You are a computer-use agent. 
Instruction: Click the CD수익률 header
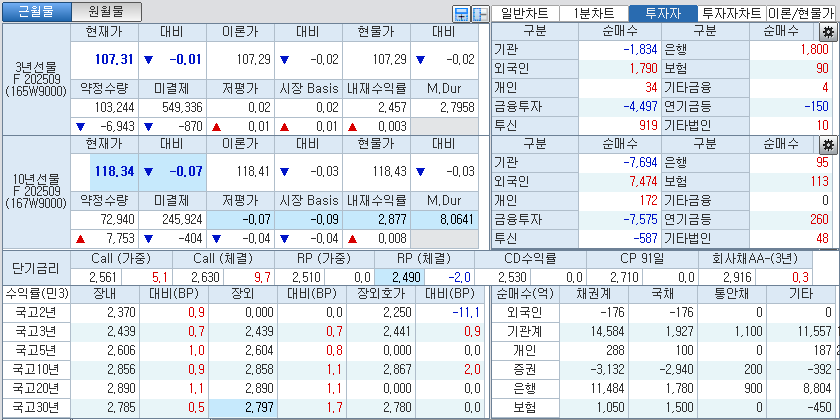pyautogui.click(x=530, y=259)
